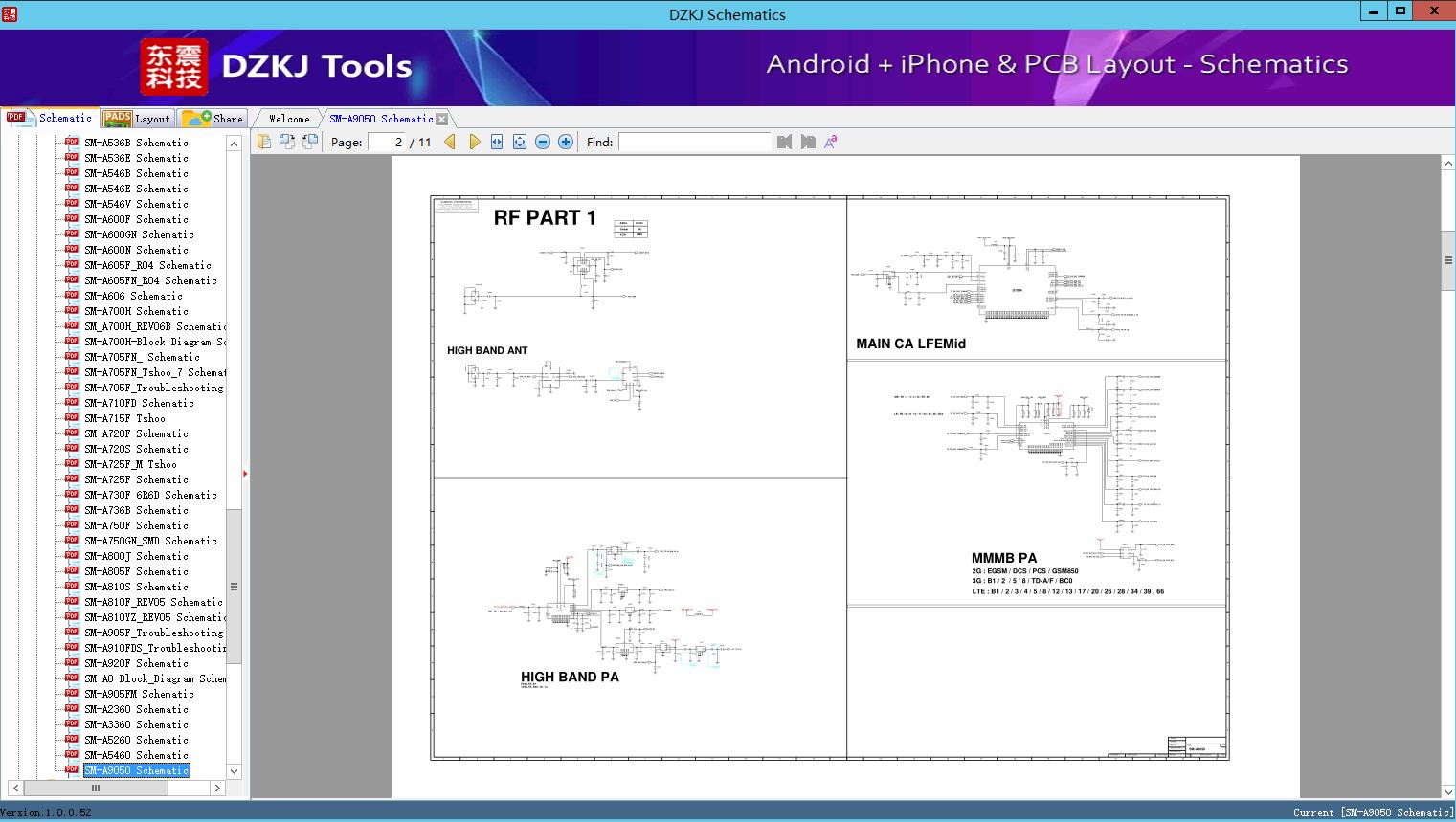
Task: Select SM-A5460 Schematic
Action: 136,755
